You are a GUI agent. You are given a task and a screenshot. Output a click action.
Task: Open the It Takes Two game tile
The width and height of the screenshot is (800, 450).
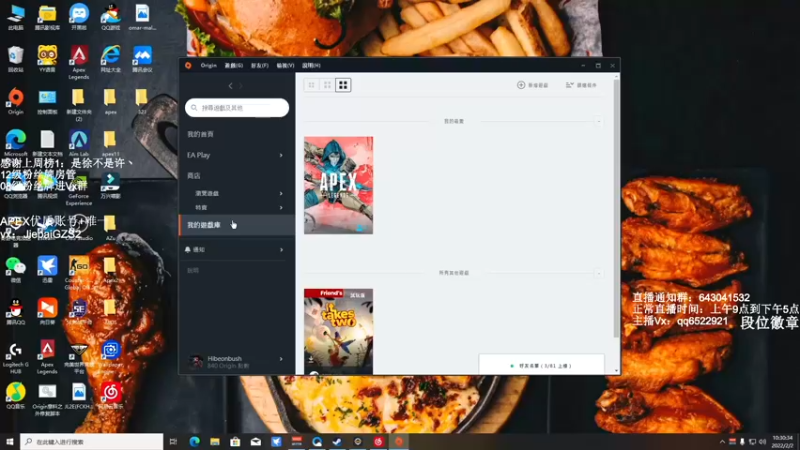[x=338, y=332]
